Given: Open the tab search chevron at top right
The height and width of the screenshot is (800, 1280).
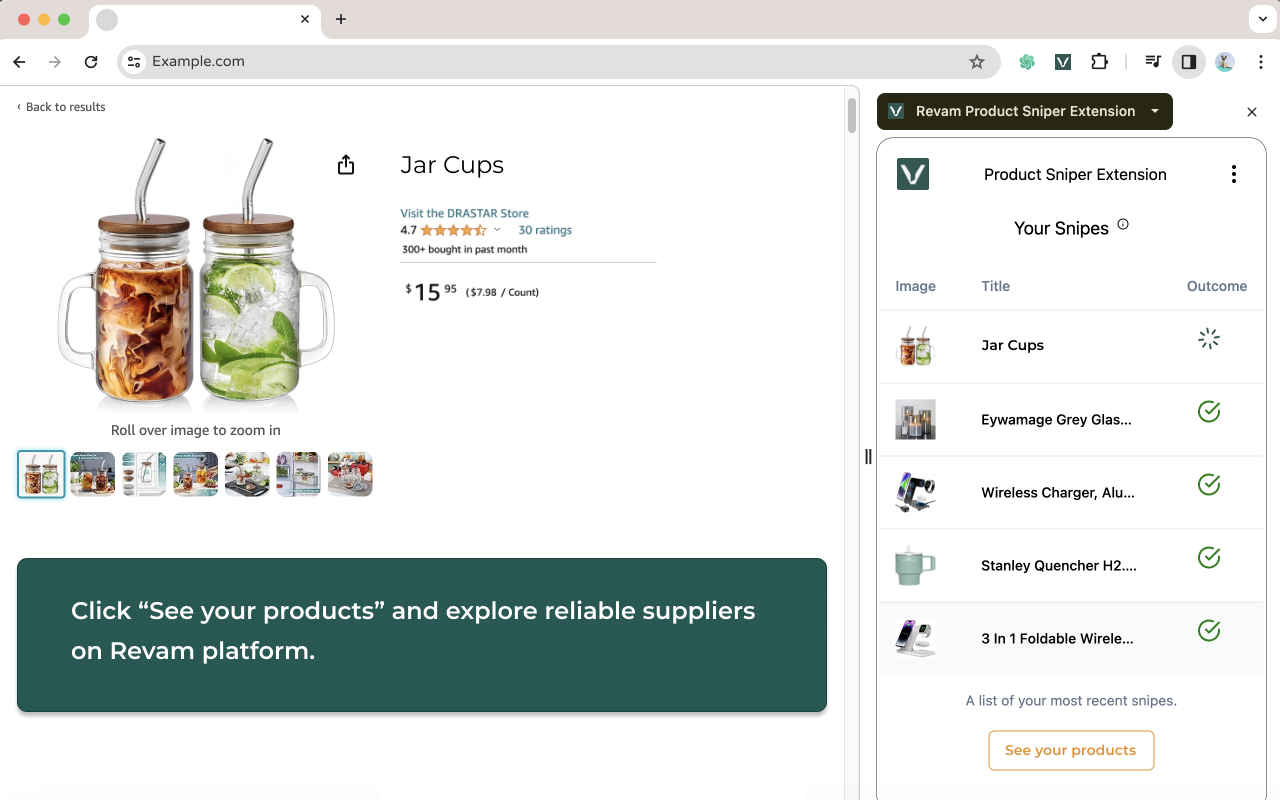Looking at the screenshot, I should [1262, 19].
